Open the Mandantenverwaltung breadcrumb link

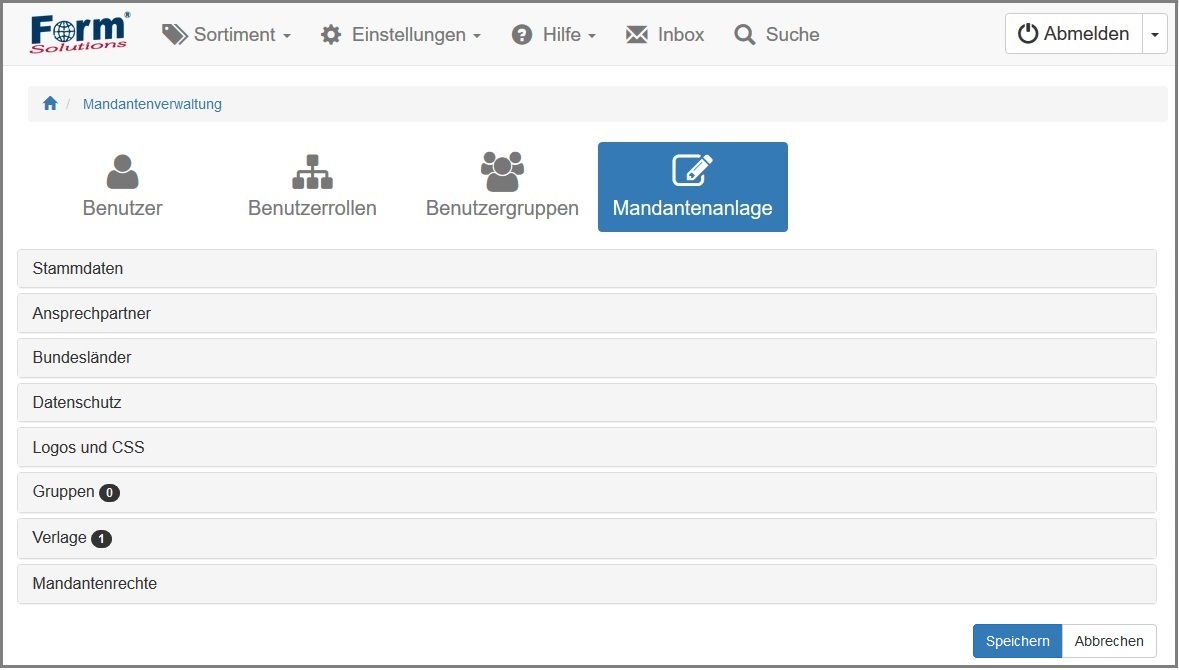click(x=152, y=104)
